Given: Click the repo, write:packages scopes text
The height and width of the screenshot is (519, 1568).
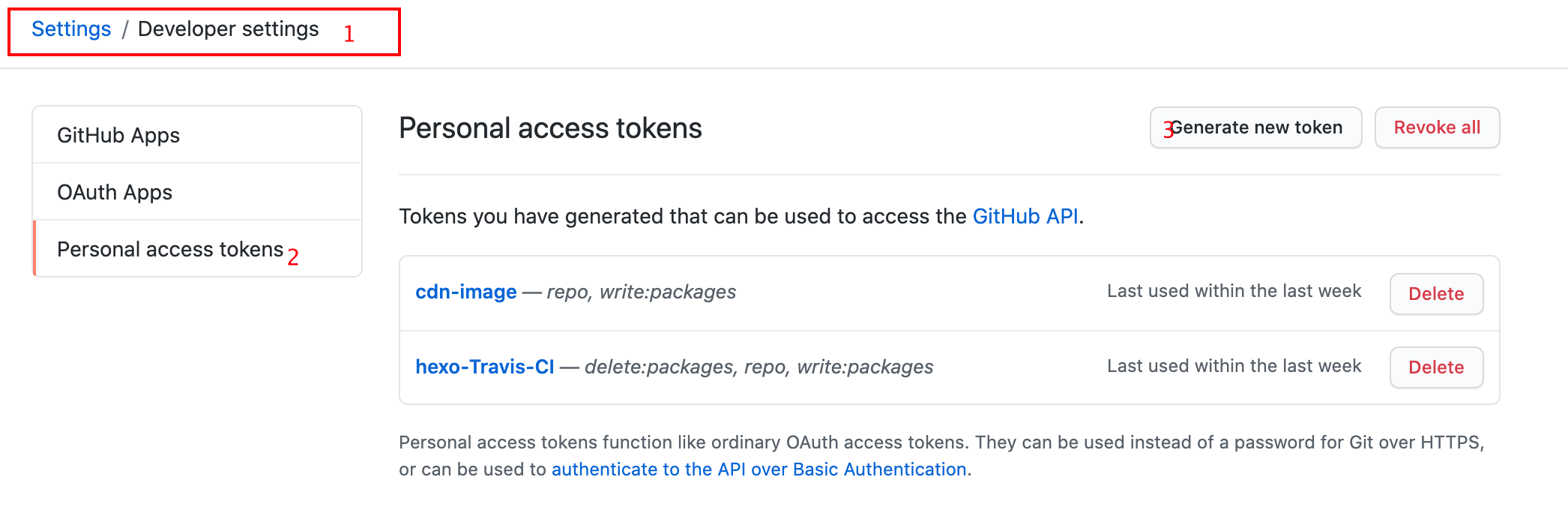Looking at the screenshot, I should (642, 292).
